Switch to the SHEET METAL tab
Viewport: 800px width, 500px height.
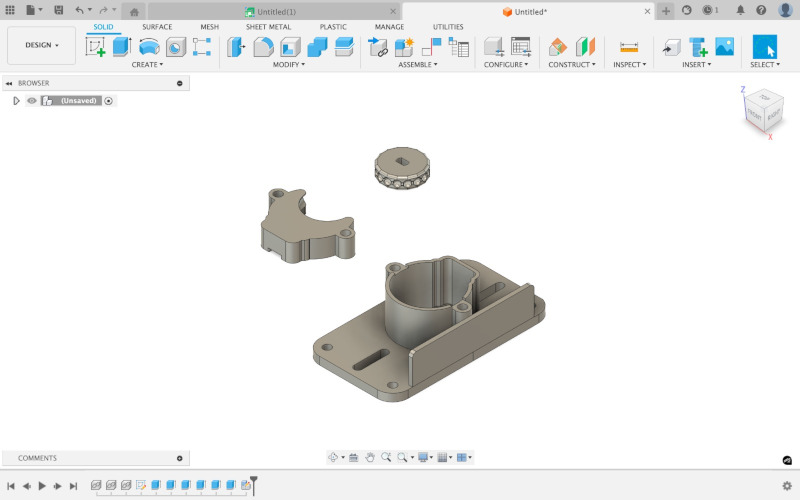pyautogui.click(x=268, y=27)
